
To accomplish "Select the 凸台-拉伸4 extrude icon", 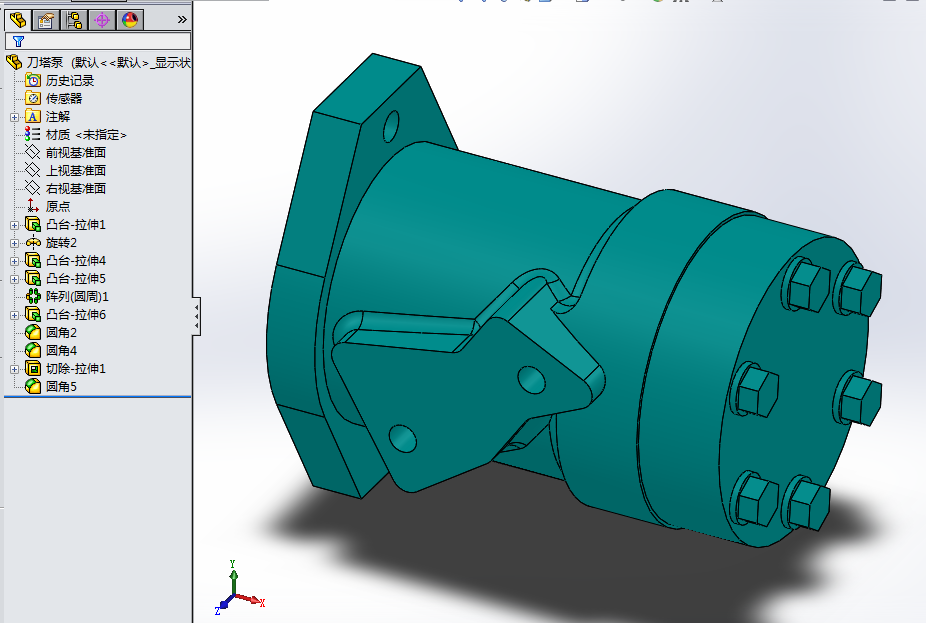I will point(33,260).
